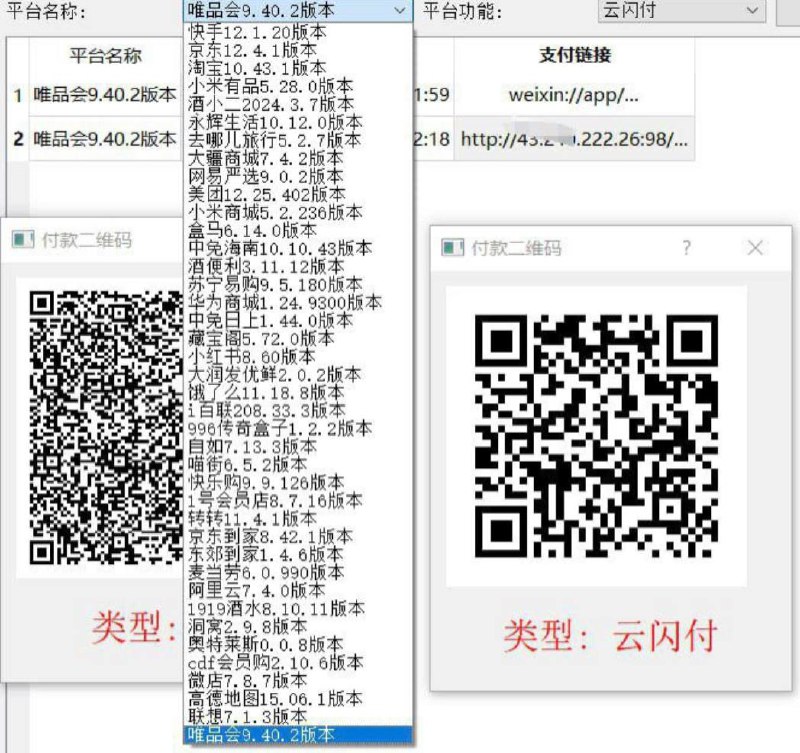Click window icon of left 付款二维码 dialog

pyautogui.click(x=23, y=239)
